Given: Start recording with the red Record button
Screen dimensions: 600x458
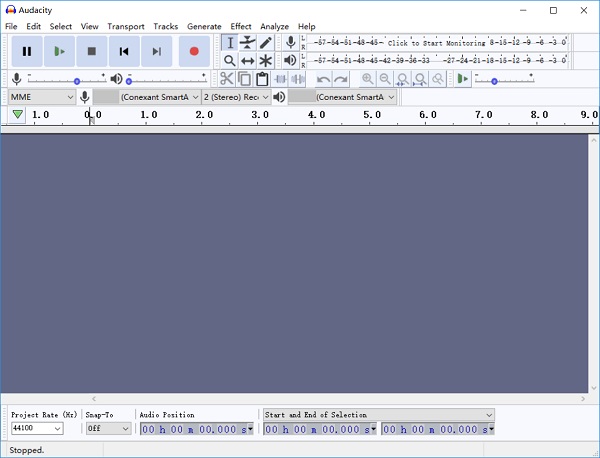Looking at the screenshot, I should pyautogui.click(x=194, y=51).
